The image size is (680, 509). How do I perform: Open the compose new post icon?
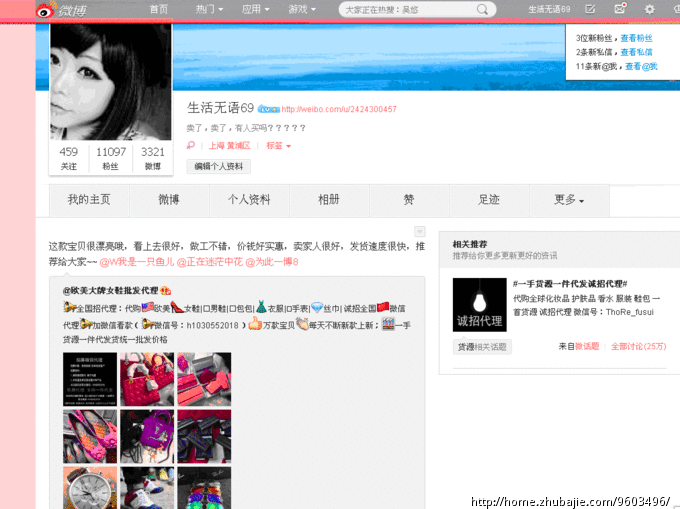pos(590,9)
